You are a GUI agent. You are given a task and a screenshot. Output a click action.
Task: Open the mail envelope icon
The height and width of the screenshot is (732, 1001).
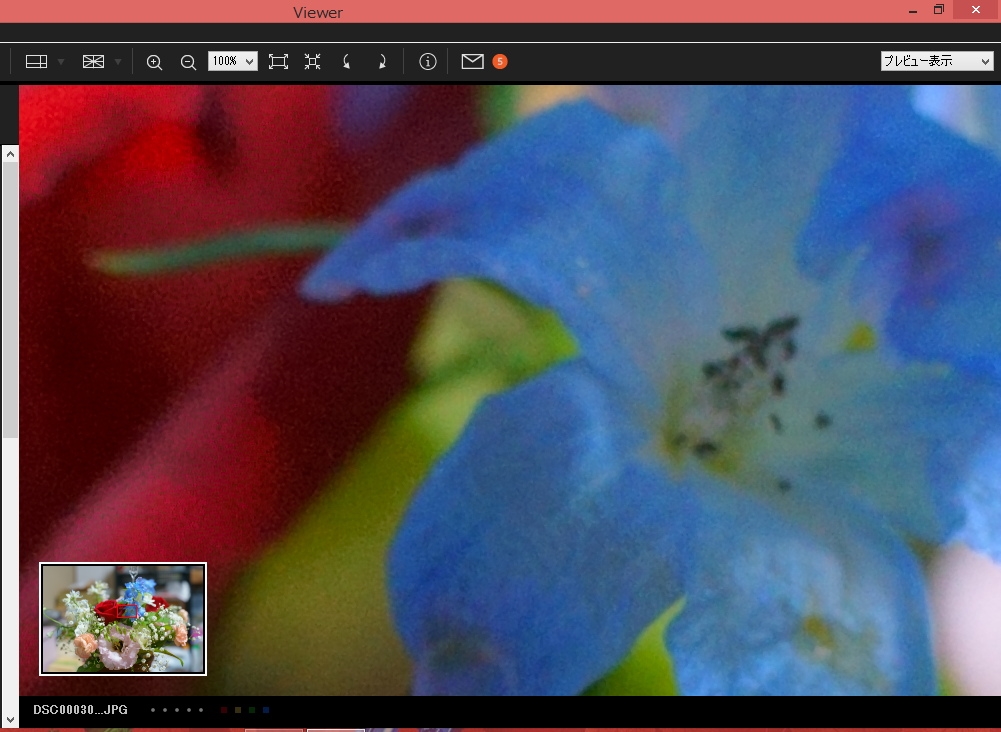click(x=472, y=61)
